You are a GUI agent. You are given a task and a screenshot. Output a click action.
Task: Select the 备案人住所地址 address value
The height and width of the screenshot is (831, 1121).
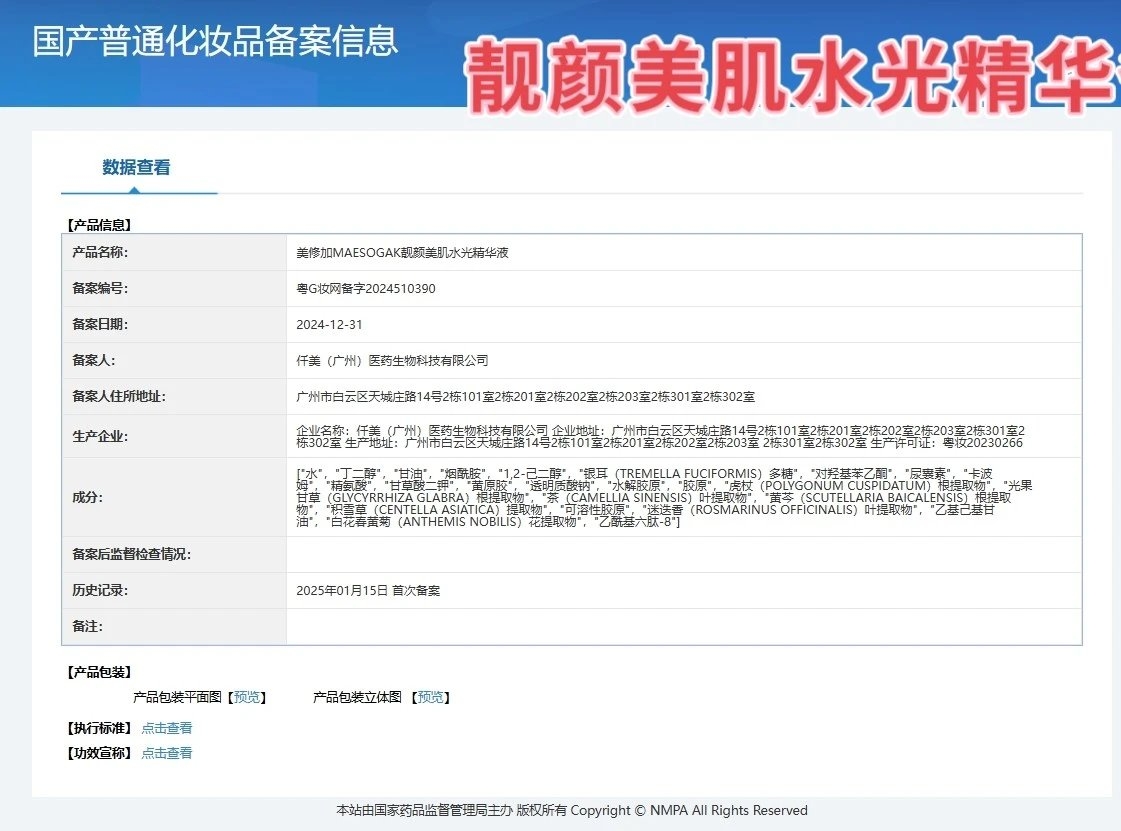tap(525, 397)
